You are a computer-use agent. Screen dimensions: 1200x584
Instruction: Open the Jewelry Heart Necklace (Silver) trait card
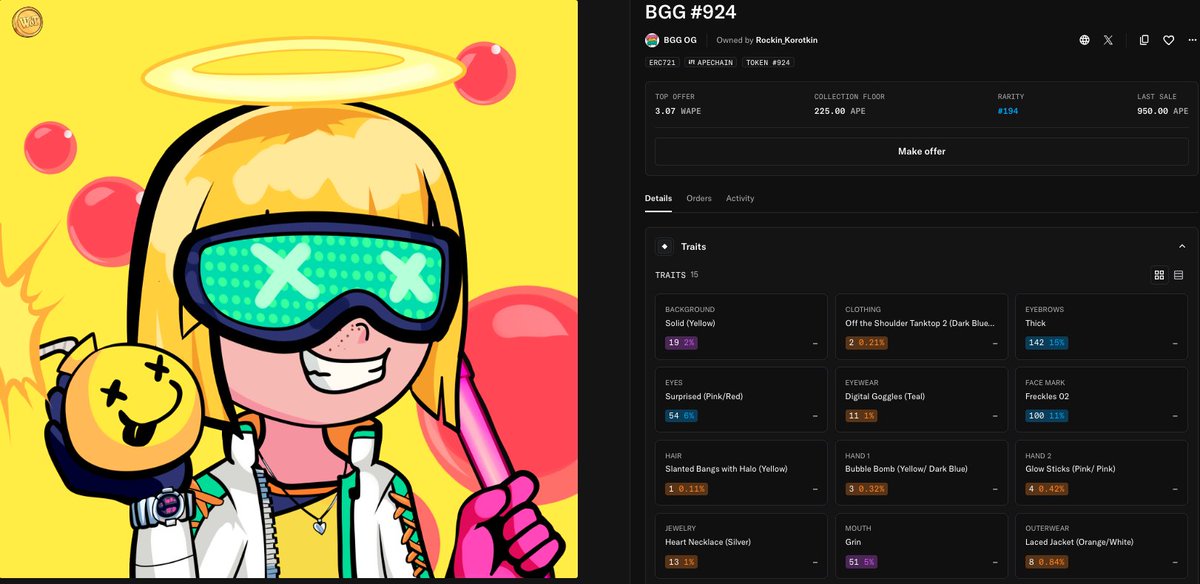tap(741, 545)
